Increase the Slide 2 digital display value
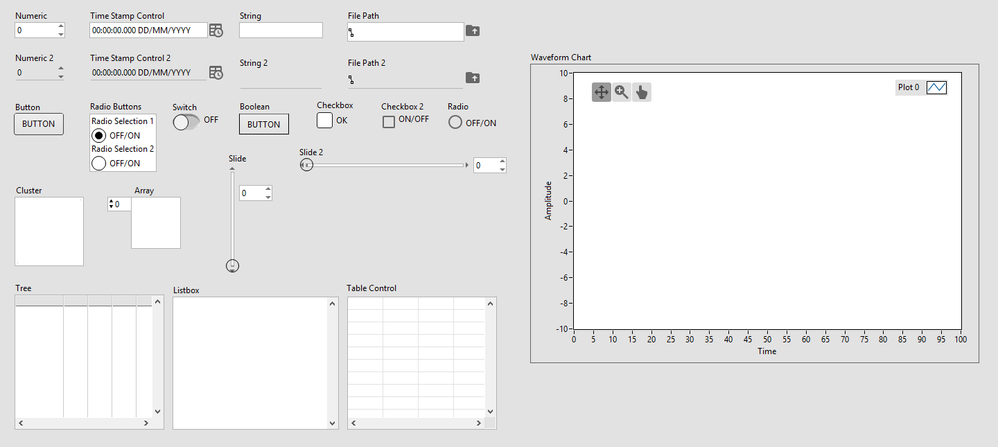This screenshot has height=447, width=998. pos(502,162)
